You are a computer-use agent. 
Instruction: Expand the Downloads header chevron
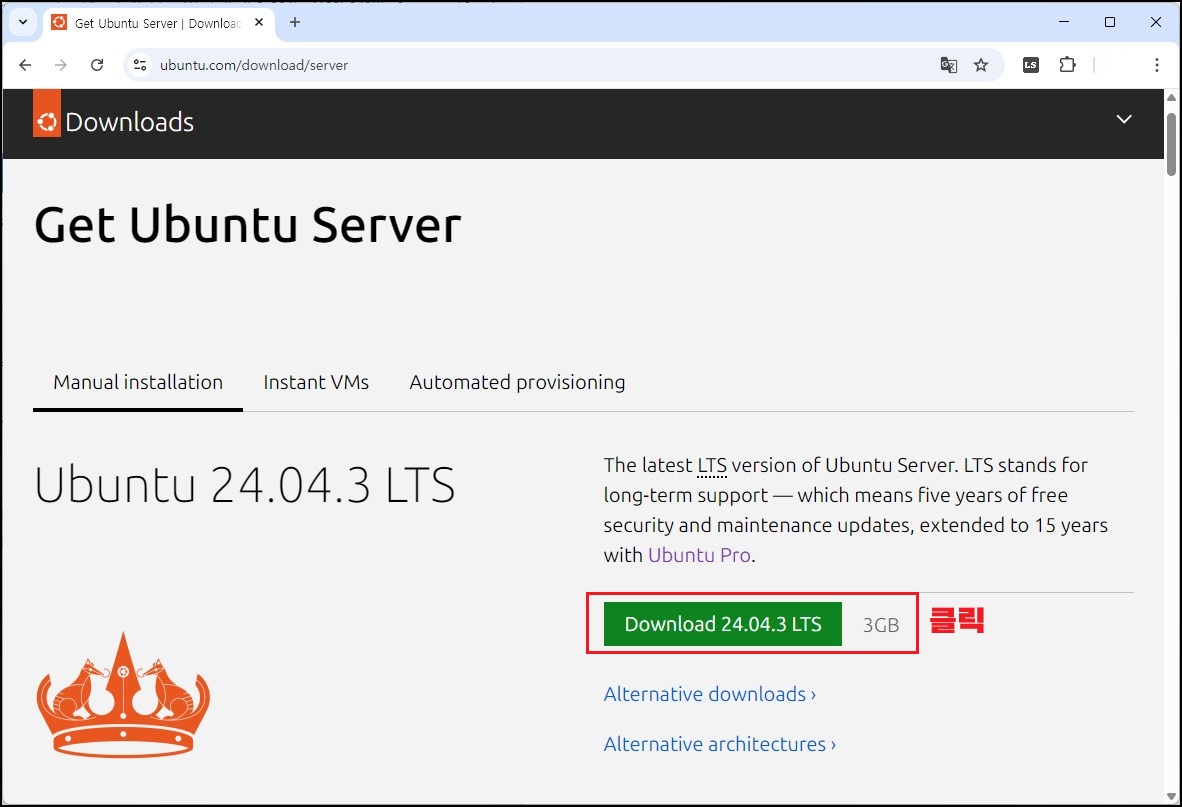pyautogui.click(x=1124, y=119)
